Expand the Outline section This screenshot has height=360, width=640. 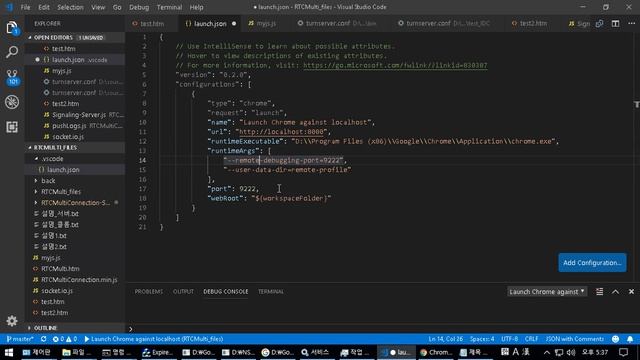75,328
